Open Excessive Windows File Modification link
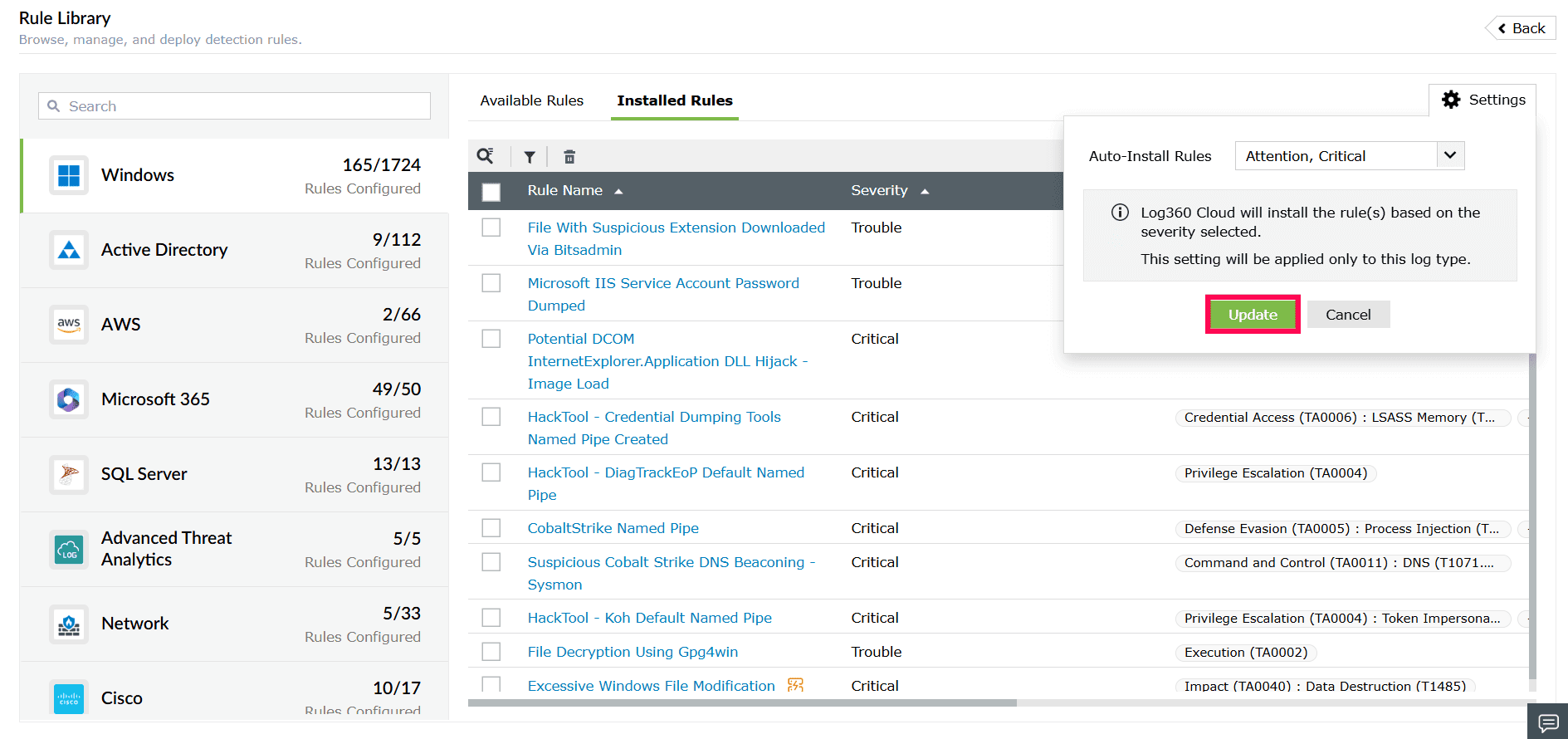 651,686
